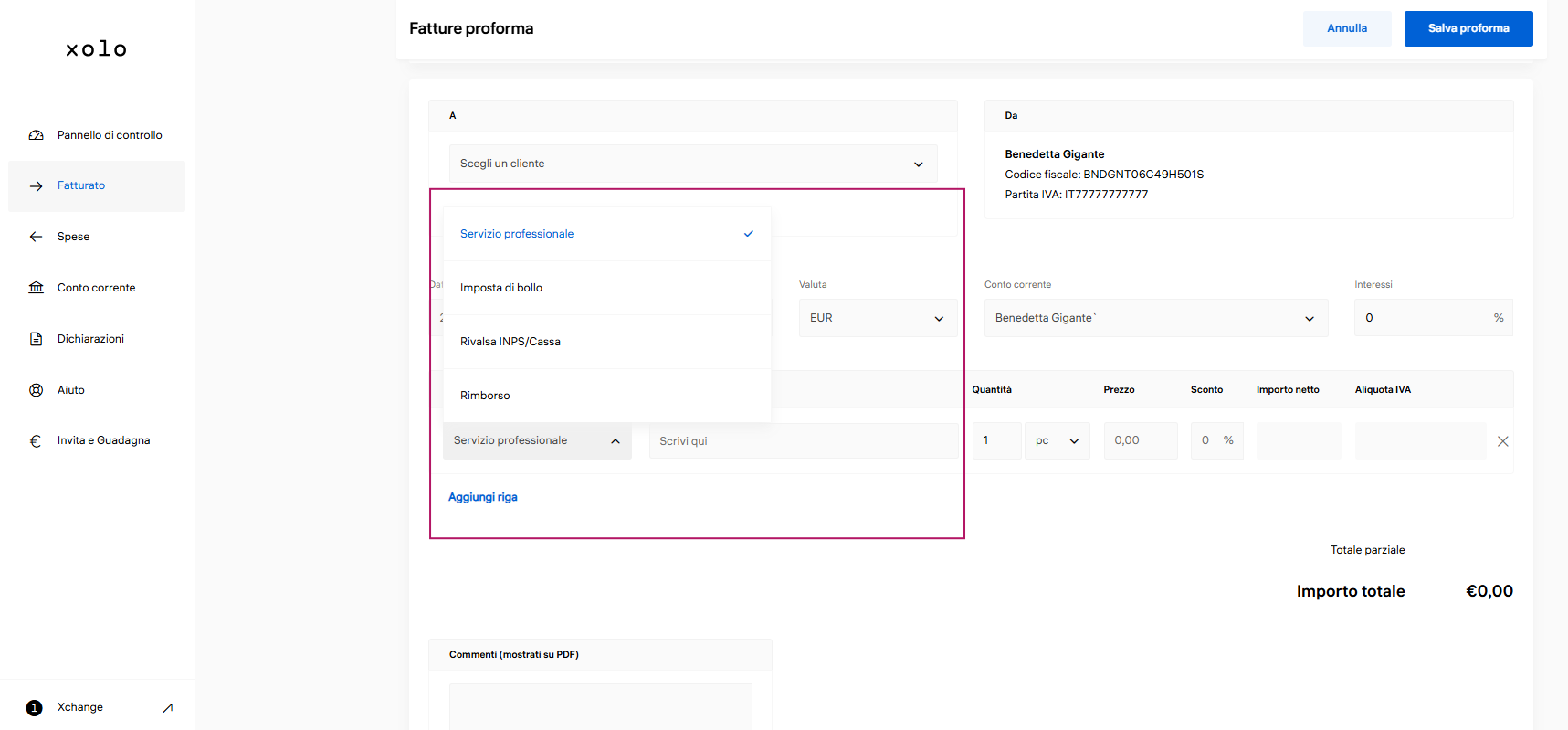
Task: Click Commenti (mostrati su PDF) label
Action: coord(514,655)
